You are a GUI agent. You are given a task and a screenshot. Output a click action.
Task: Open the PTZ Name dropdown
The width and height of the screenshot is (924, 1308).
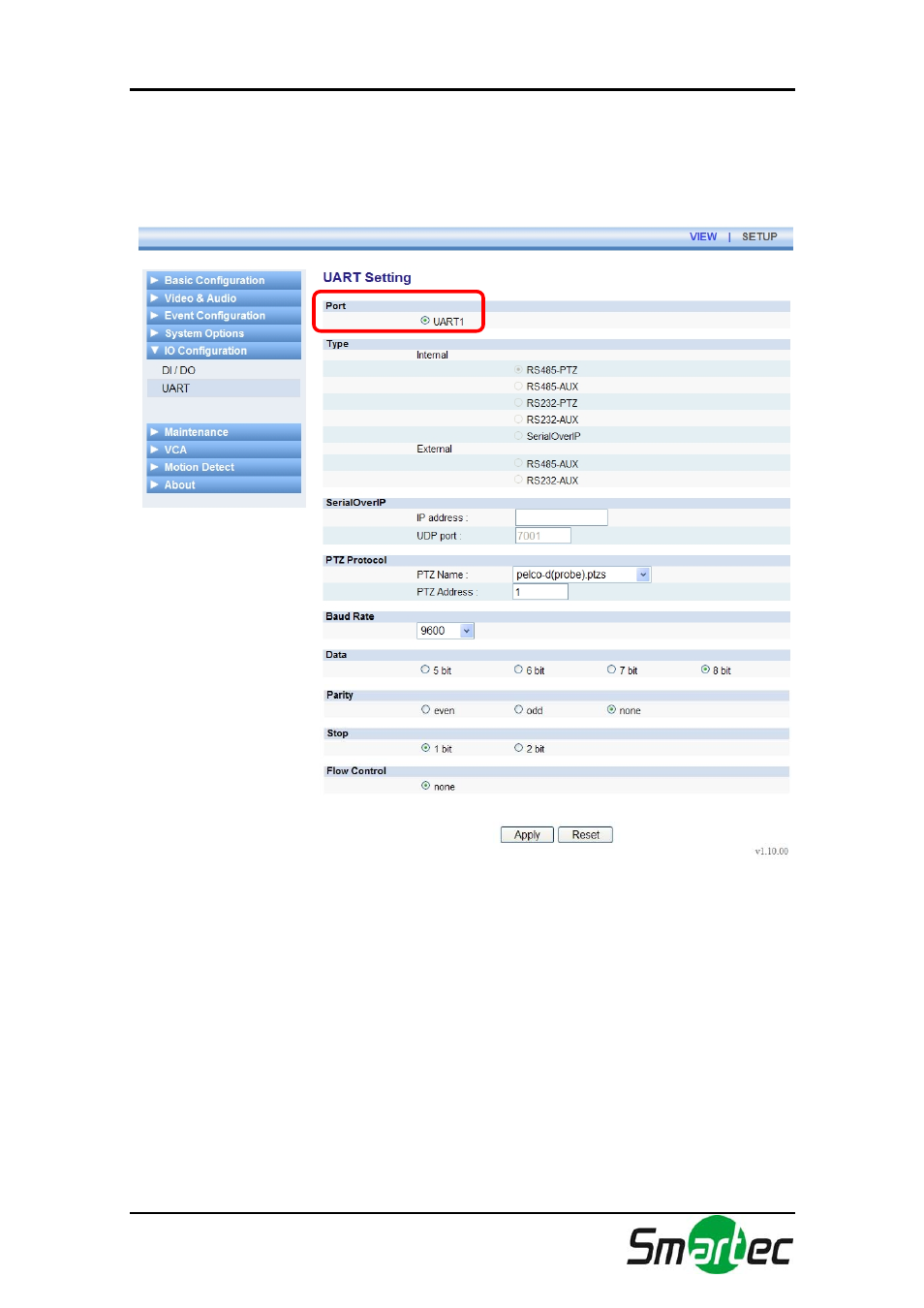tap(582, 575)
